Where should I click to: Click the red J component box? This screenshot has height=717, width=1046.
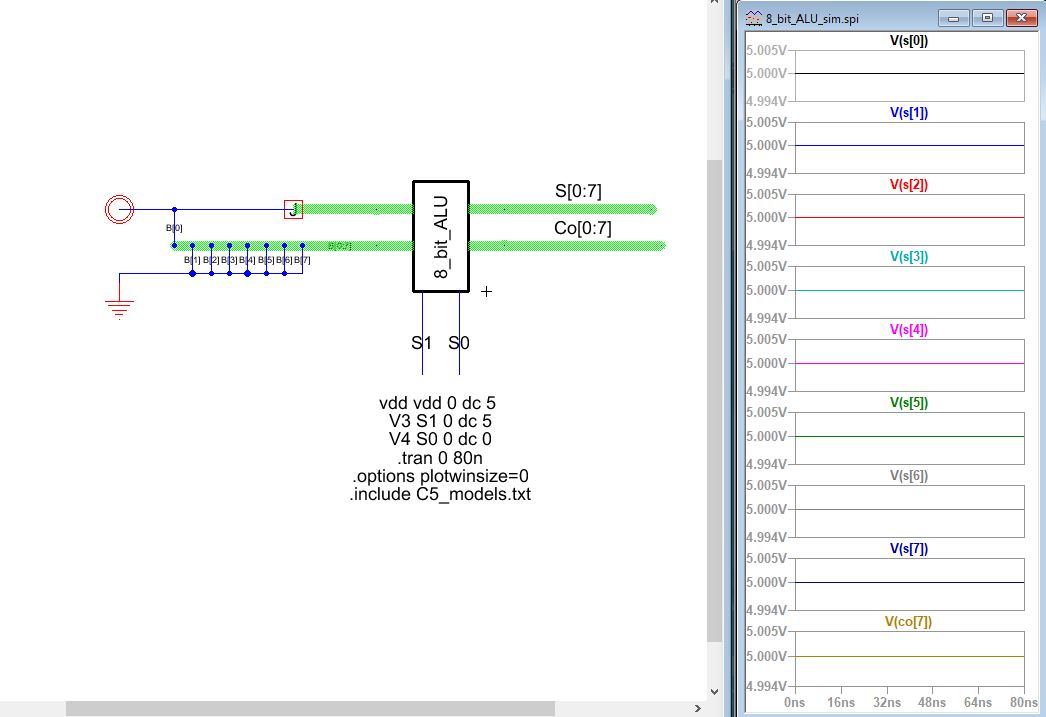pos(293,209)
